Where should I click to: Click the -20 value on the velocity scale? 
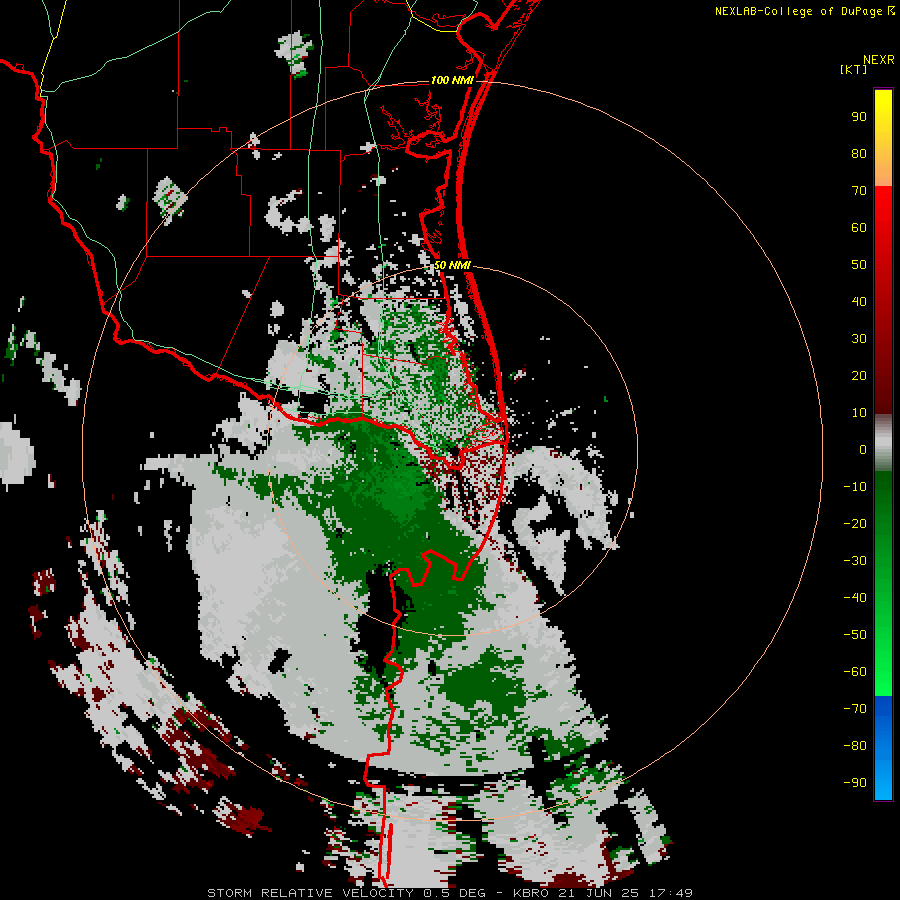855,524
